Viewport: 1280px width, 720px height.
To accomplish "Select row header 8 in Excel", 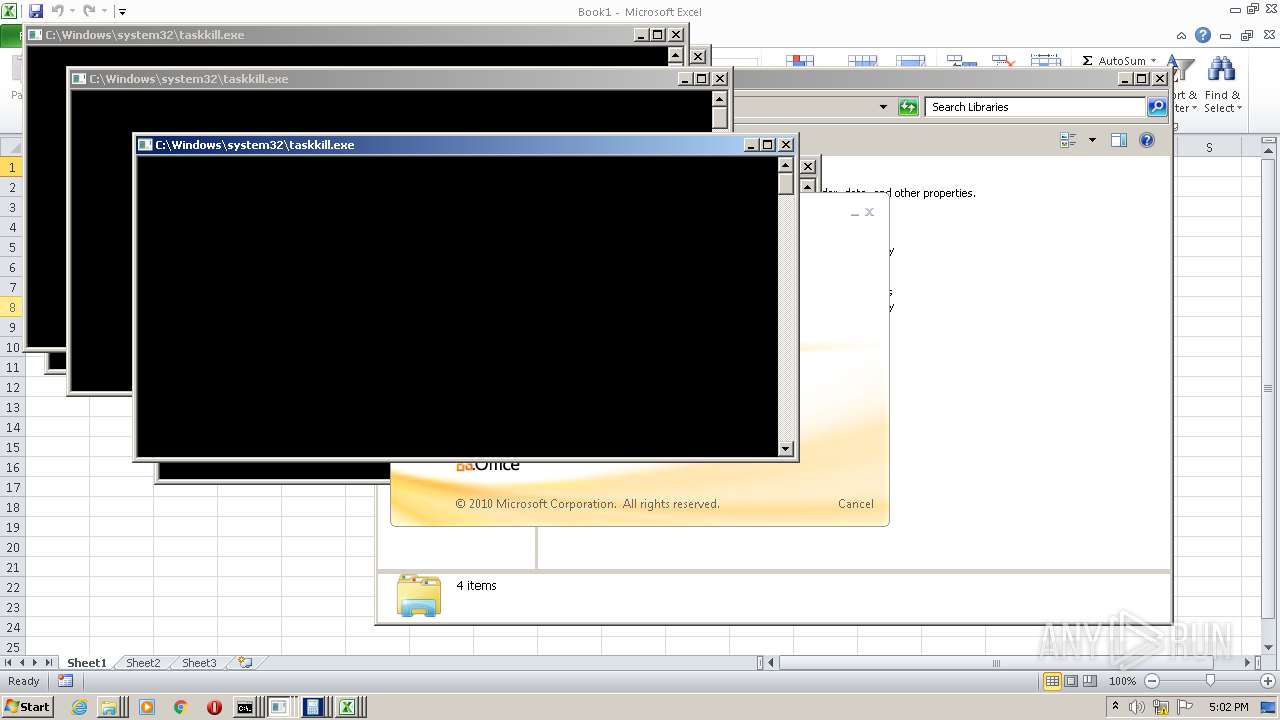I will tap(12, 307).
